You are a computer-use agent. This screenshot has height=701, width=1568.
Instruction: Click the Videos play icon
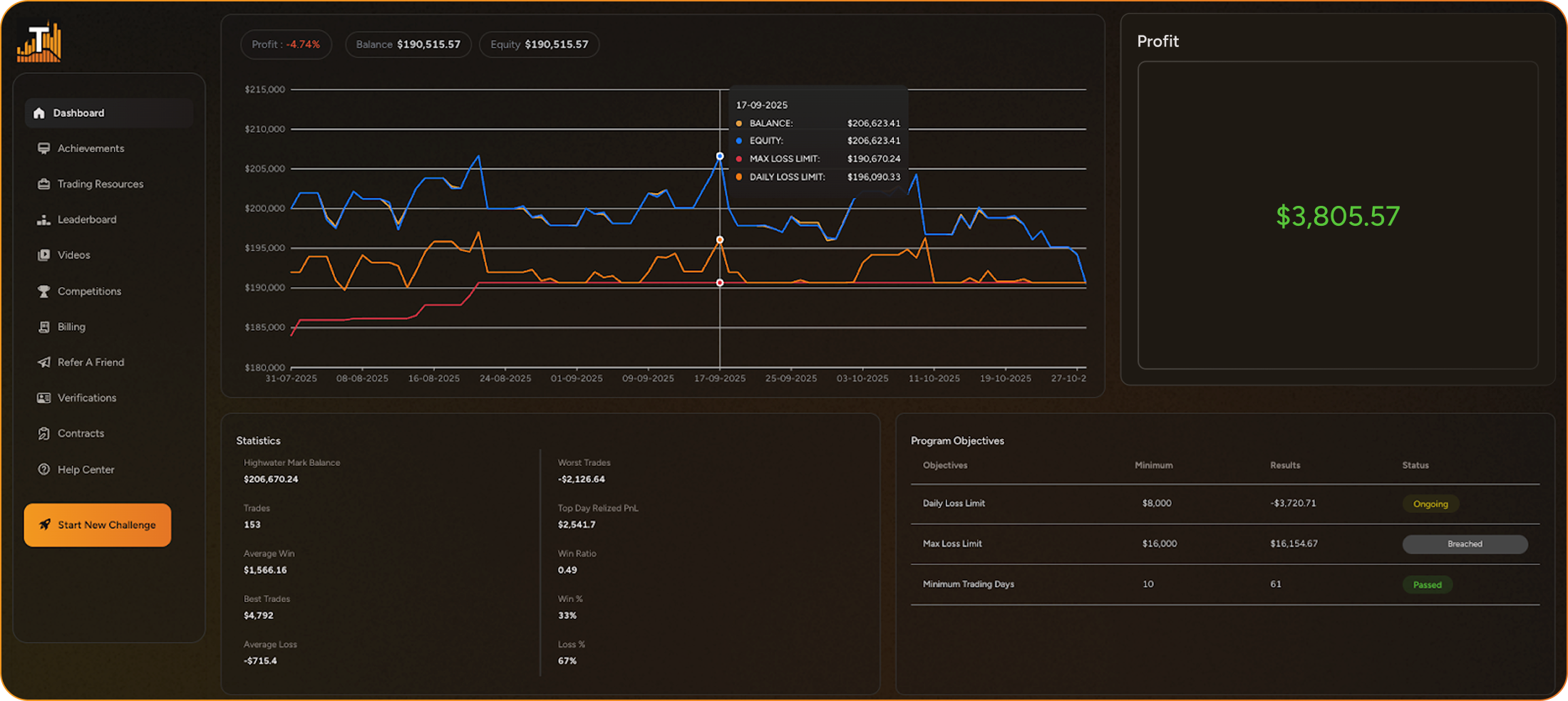(x=43, y=255)
